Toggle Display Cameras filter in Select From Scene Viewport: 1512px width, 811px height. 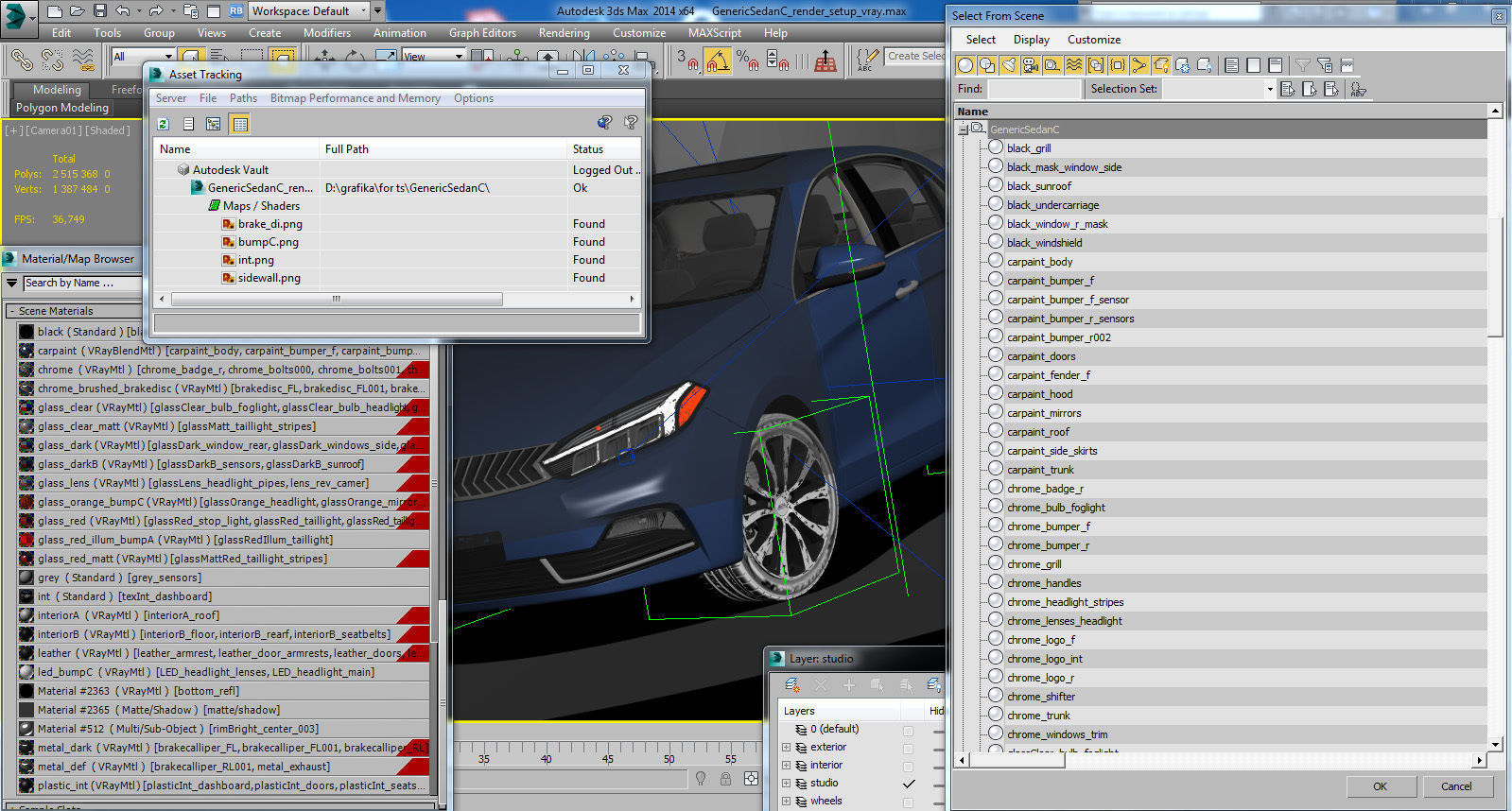click(1030, 65)
